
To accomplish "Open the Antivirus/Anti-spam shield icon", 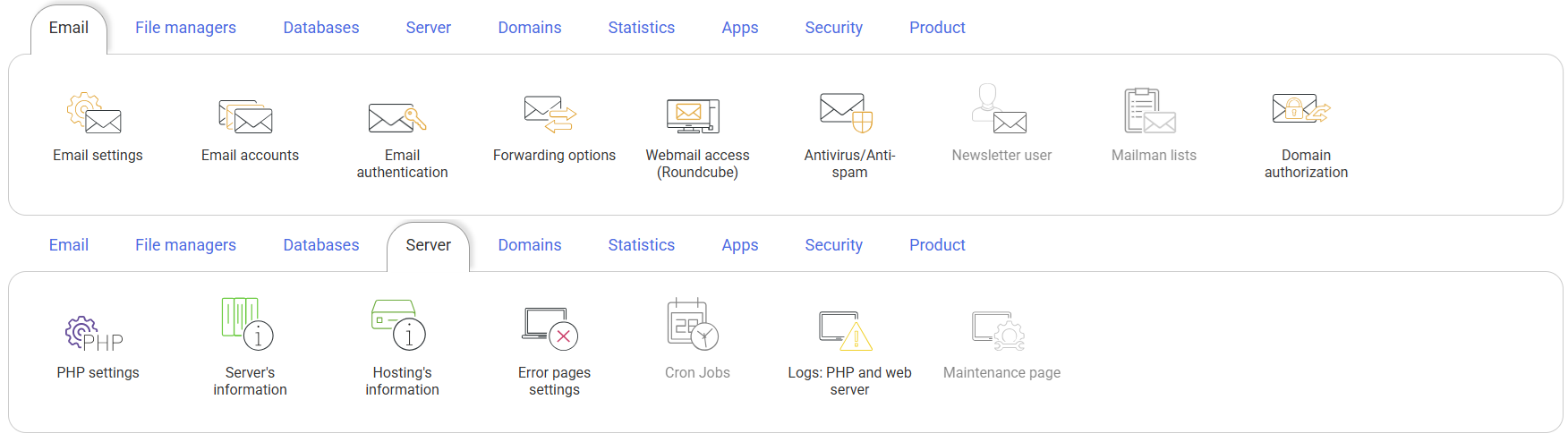I will point(847,113).
